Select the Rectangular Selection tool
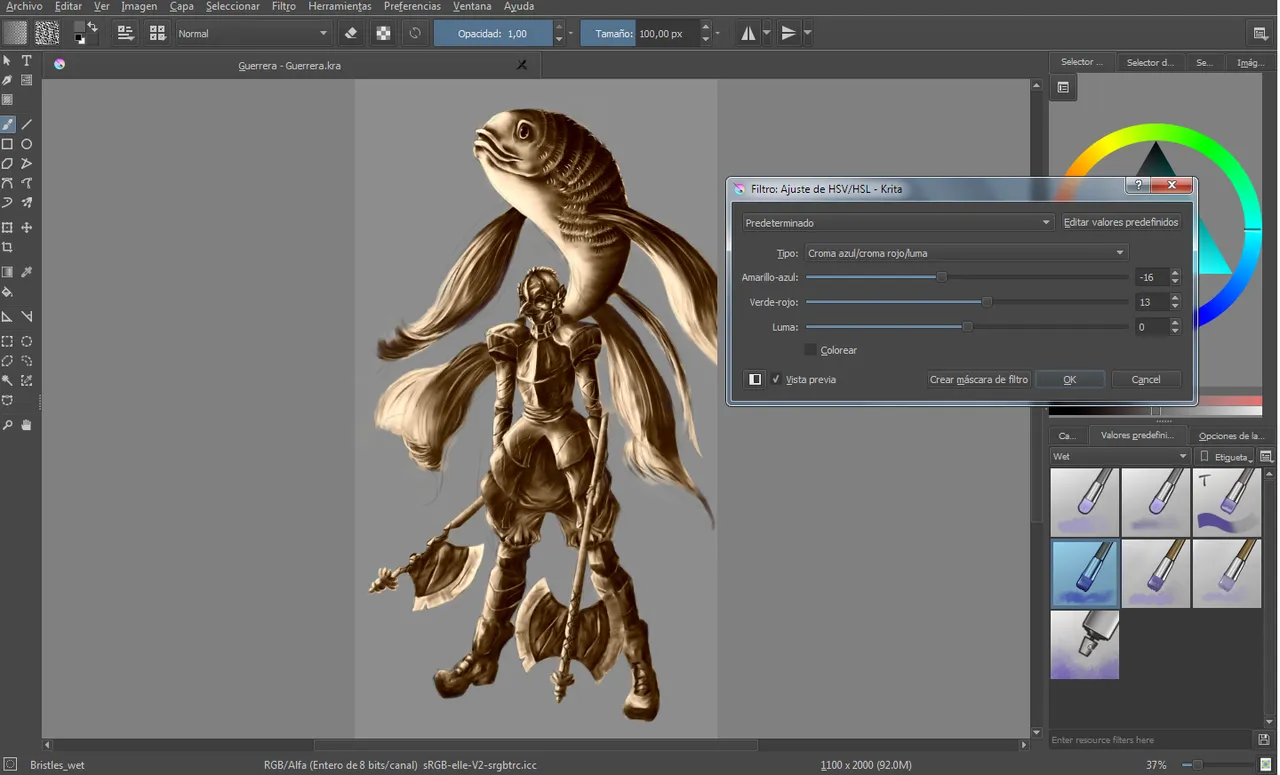Screen dimensions: 1280x775 tap(8, 341)
